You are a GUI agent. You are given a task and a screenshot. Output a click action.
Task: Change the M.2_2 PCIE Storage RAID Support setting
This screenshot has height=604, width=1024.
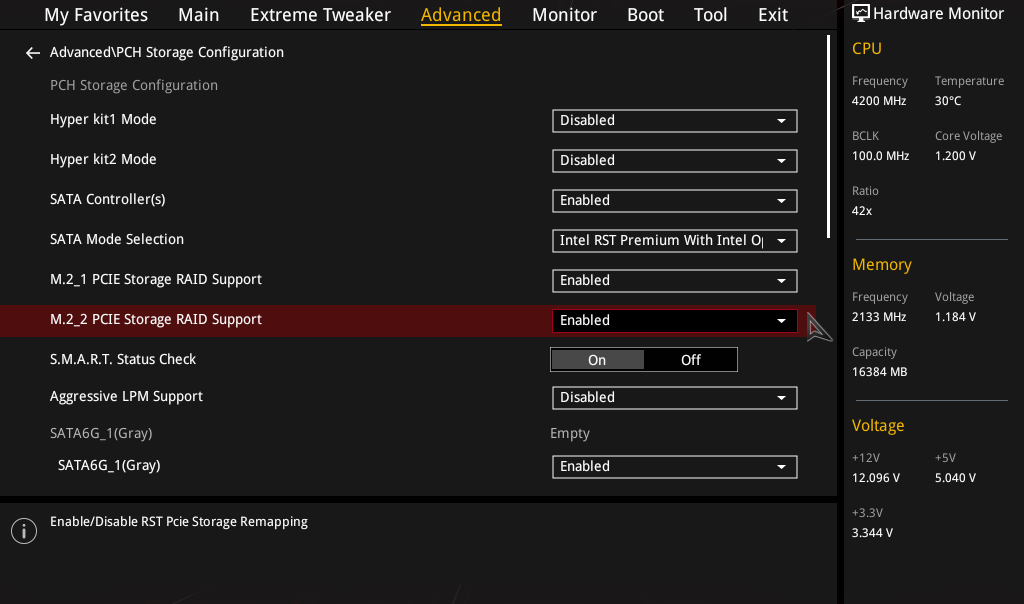click(674, 320)
